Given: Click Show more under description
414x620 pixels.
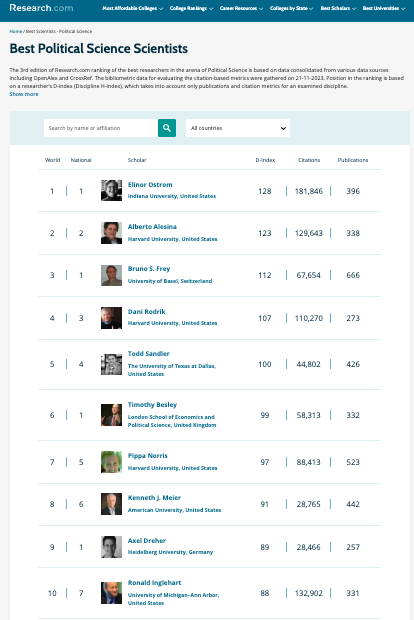Looking at the screenshot, I should 24,94.
